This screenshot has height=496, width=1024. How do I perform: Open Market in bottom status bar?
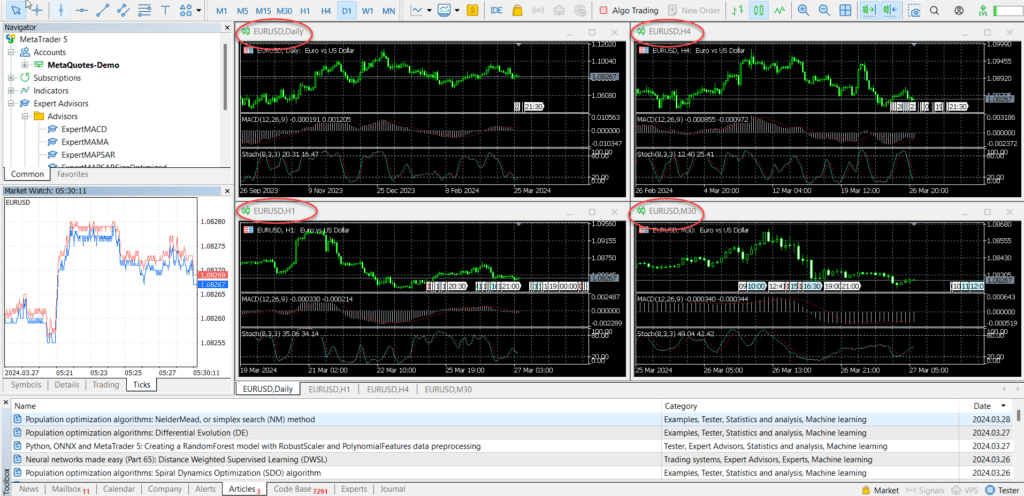point(880,489)
